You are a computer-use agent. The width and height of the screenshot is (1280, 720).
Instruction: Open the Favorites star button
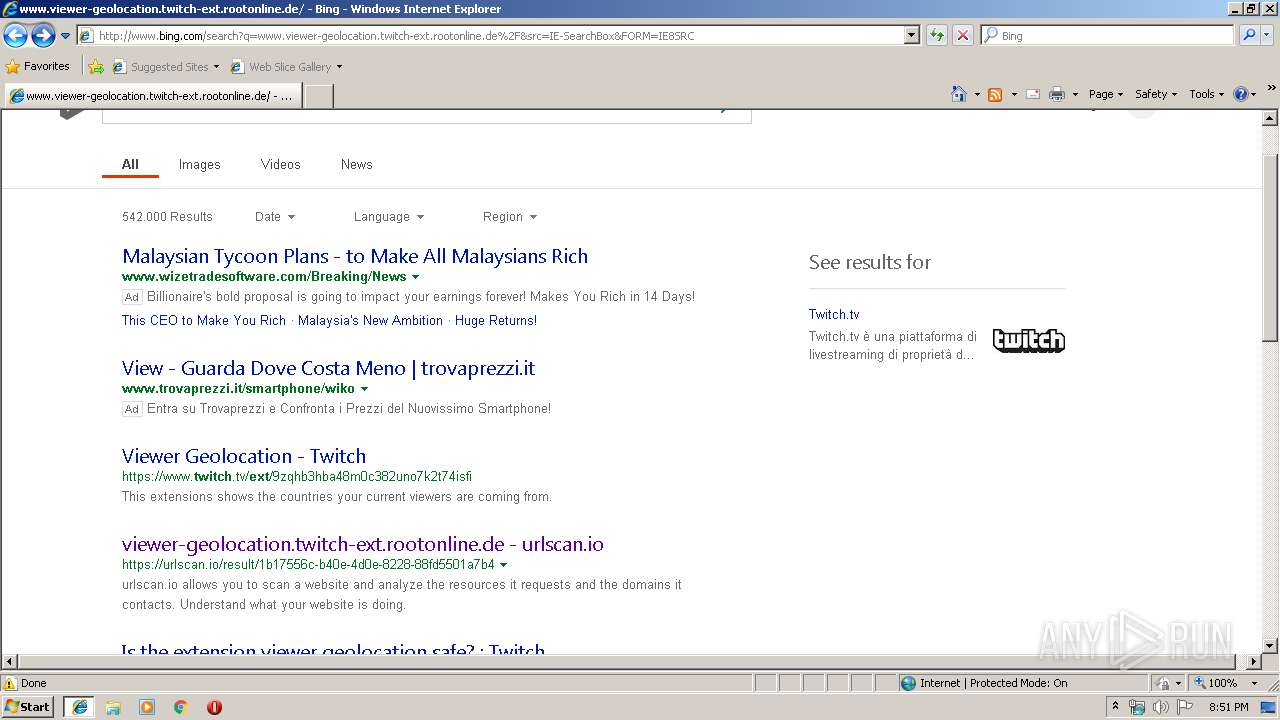38,66
